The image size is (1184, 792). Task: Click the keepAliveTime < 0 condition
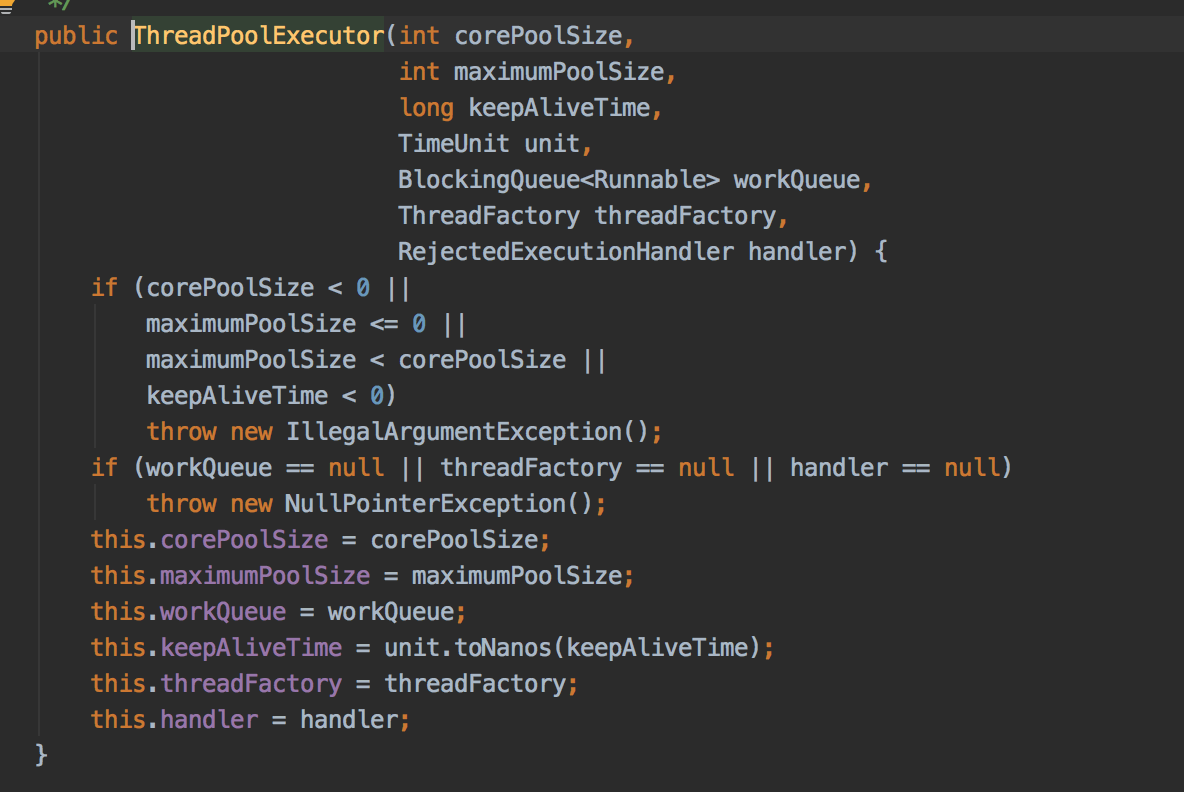pyautogui.click(x=265, y=396)
